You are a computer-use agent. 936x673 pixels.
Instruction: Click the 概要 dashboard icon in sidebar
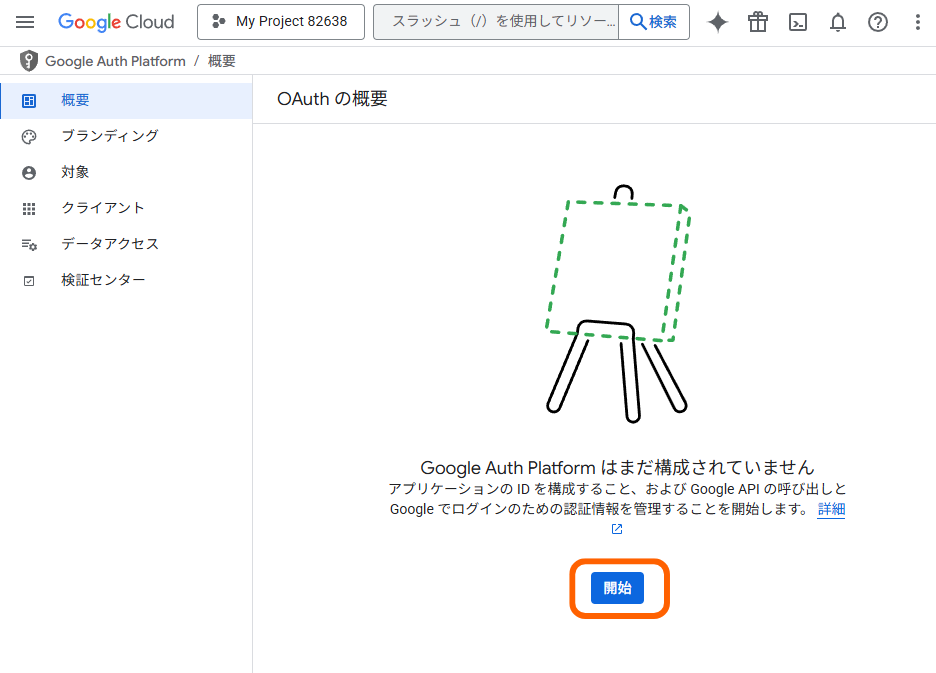pos(29,101)
